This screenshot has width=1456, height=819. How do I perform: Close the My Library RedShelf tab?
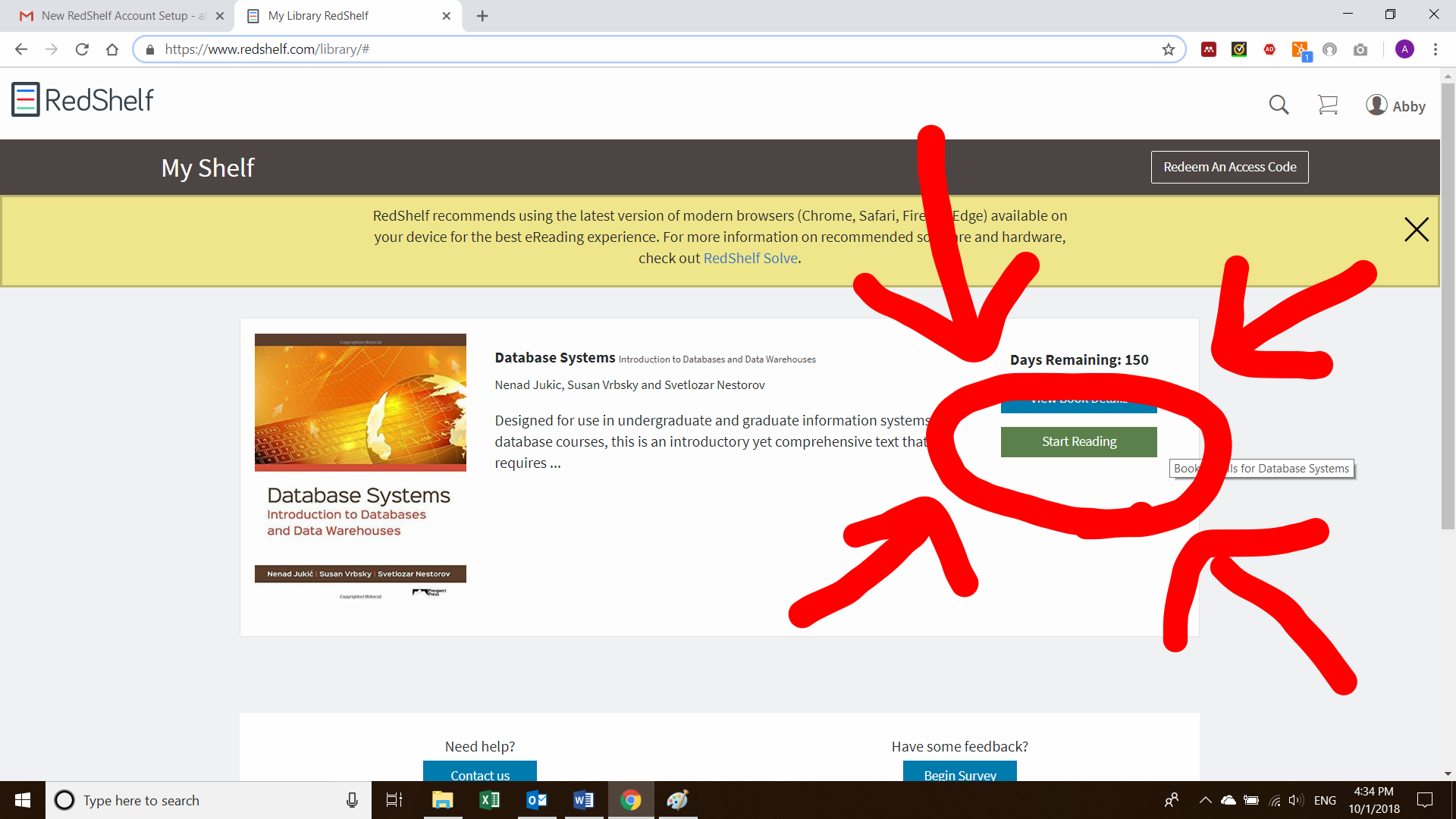[446, 15]
